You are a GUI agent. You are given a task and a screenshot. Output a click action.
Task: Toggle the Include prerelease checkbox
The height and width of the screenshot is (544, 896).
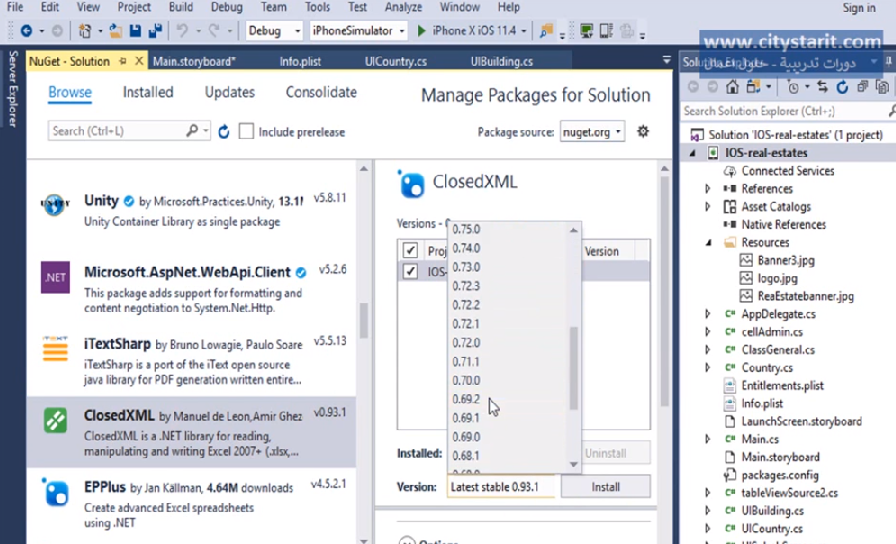point(246,131)
